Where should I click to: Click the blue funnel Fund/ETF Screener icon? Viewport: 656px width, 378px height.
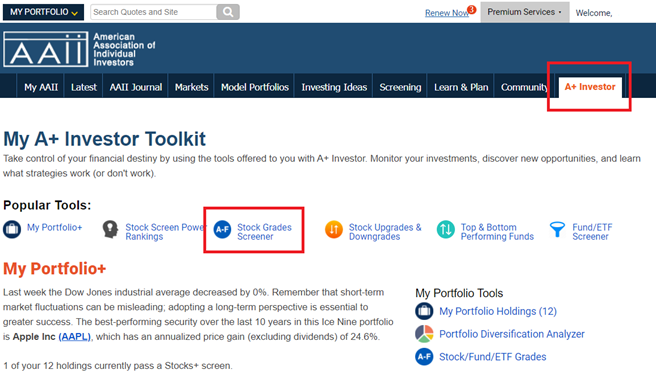click(x=557, y=229)
